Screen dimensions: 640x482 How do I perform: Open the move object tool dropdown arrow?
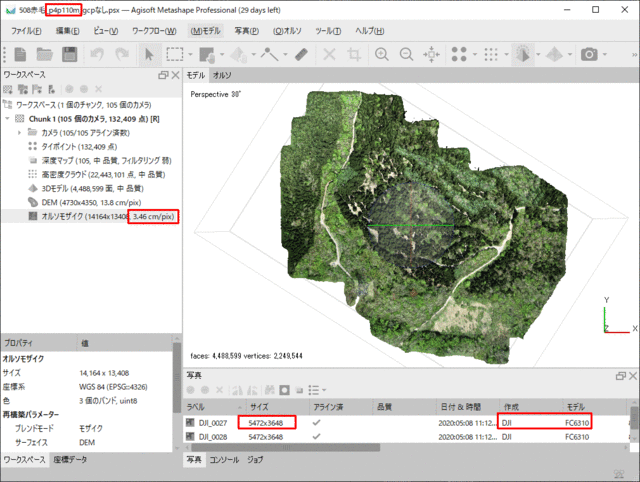(253, 54)
